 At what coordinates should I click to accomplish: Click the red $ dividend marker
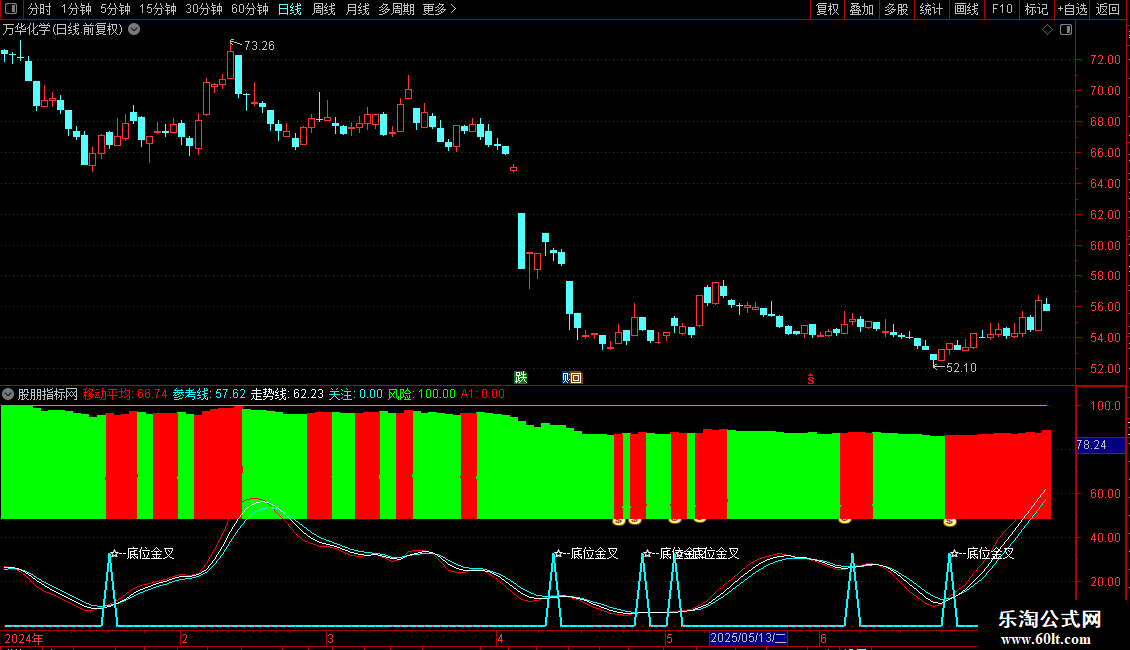811,379
